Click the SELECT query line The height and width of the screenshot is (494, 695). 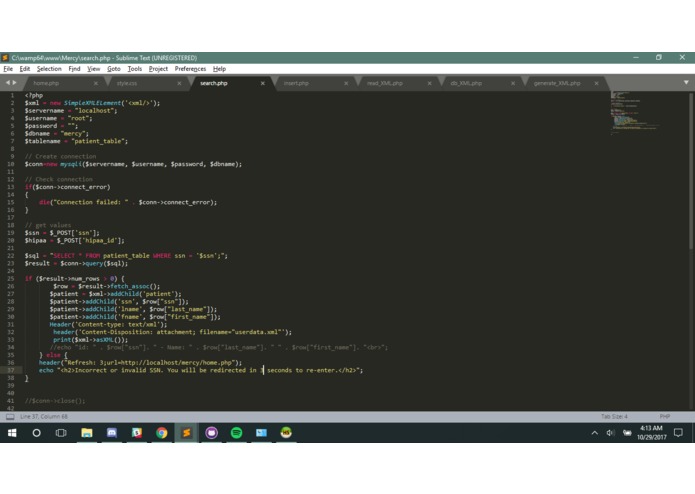point(126,256)
